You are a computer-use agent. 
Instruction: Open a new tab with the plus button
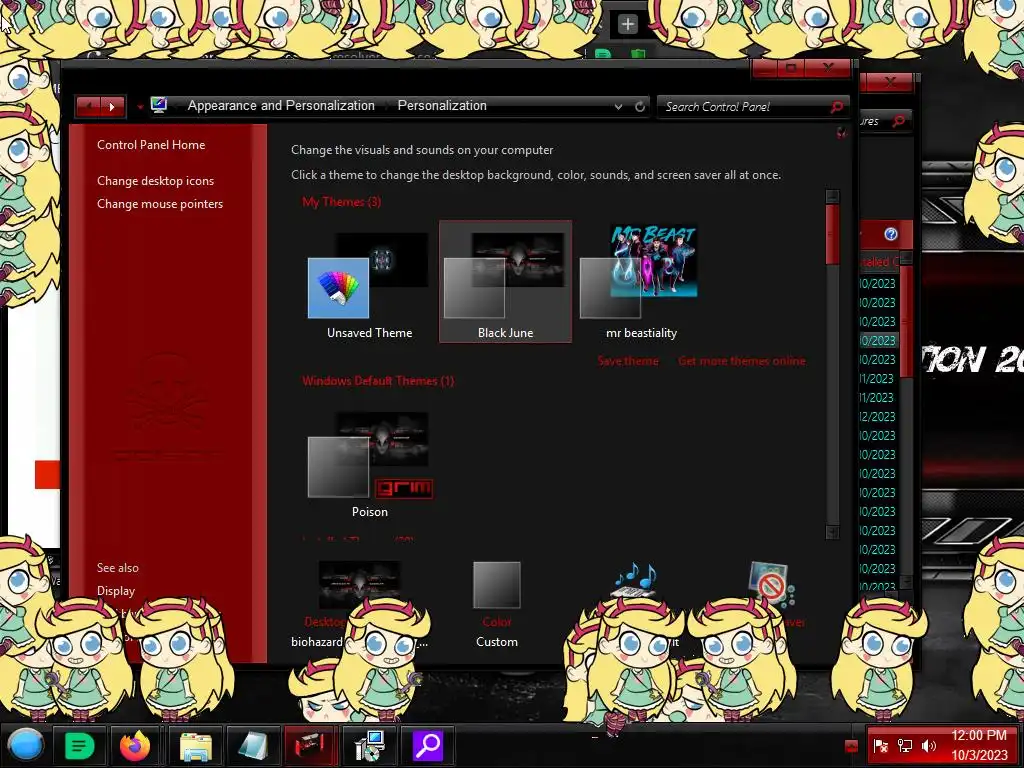click(x=628, y=24)
